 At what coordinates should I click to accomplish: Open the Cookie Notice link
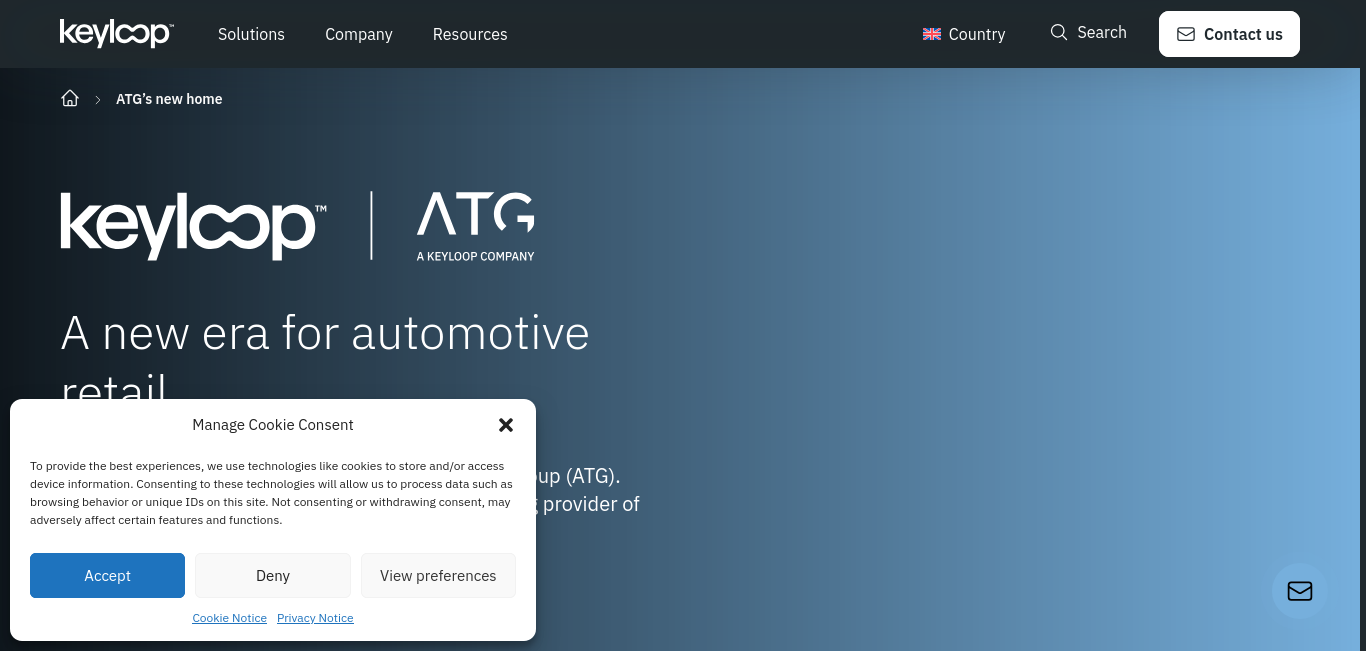pyautogui.click(x=229, y=618)
